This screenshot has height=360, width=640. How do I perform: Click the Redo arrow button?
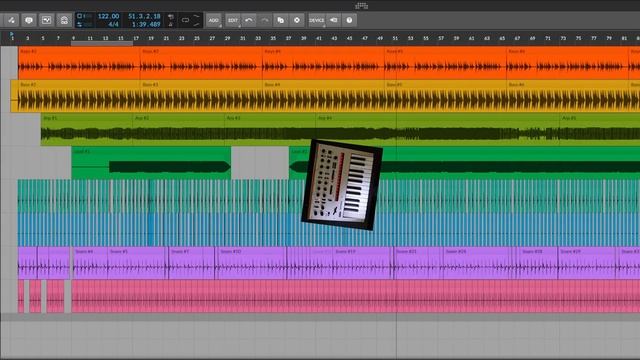(x=264, y=20)
